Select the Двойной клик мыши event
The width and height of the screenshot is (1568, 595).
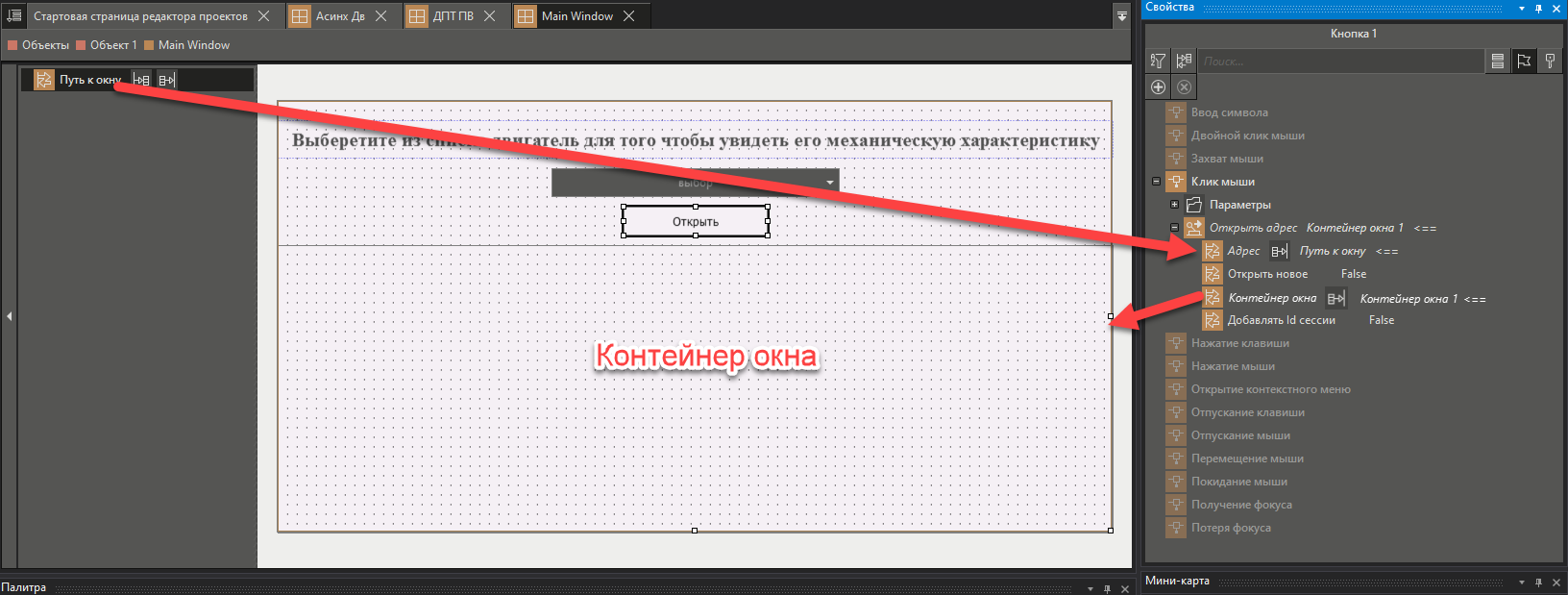[x=1247, y=136]
